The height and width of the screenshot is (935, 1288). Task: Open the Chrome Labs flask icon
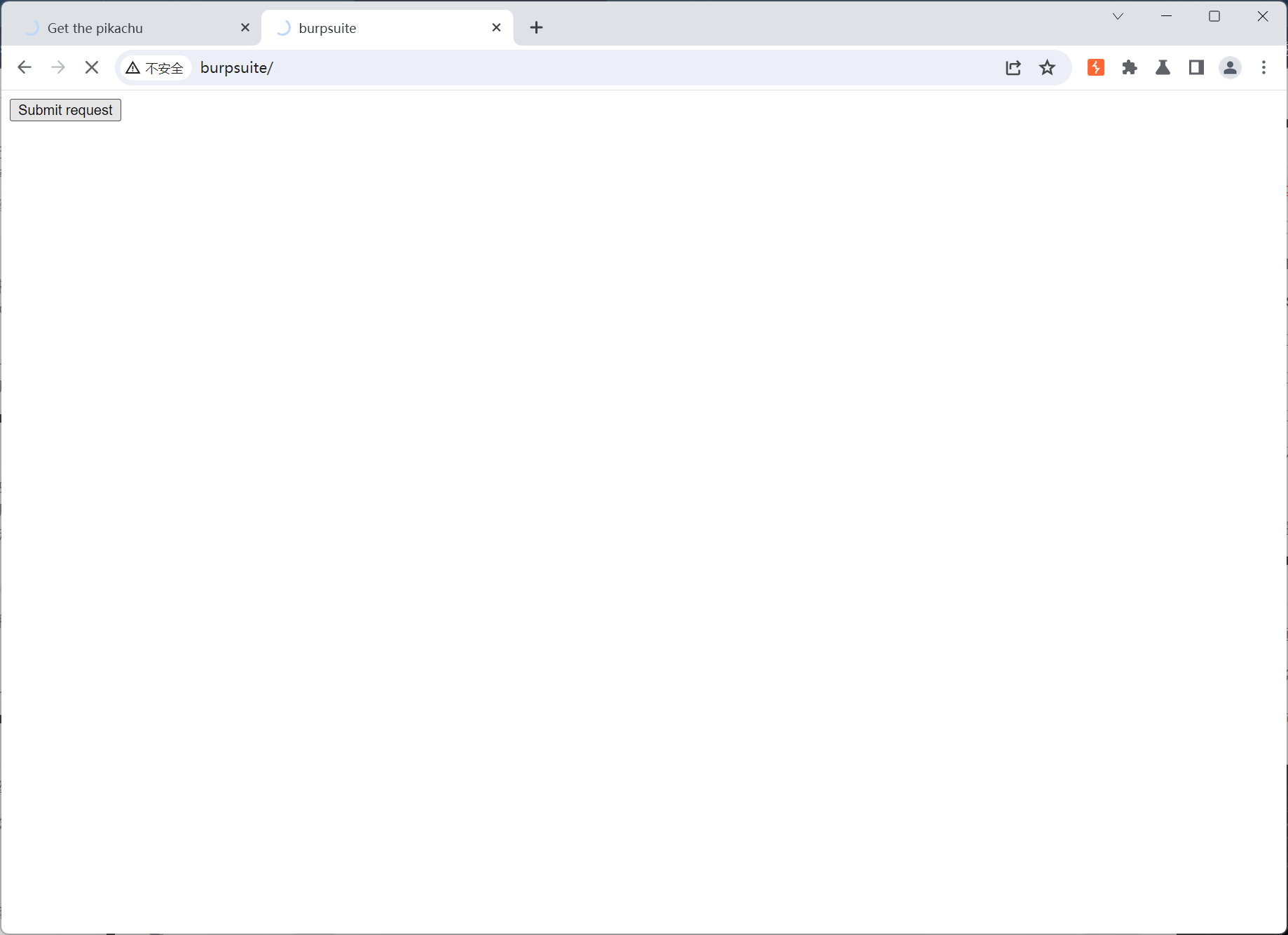[1163, 67]
